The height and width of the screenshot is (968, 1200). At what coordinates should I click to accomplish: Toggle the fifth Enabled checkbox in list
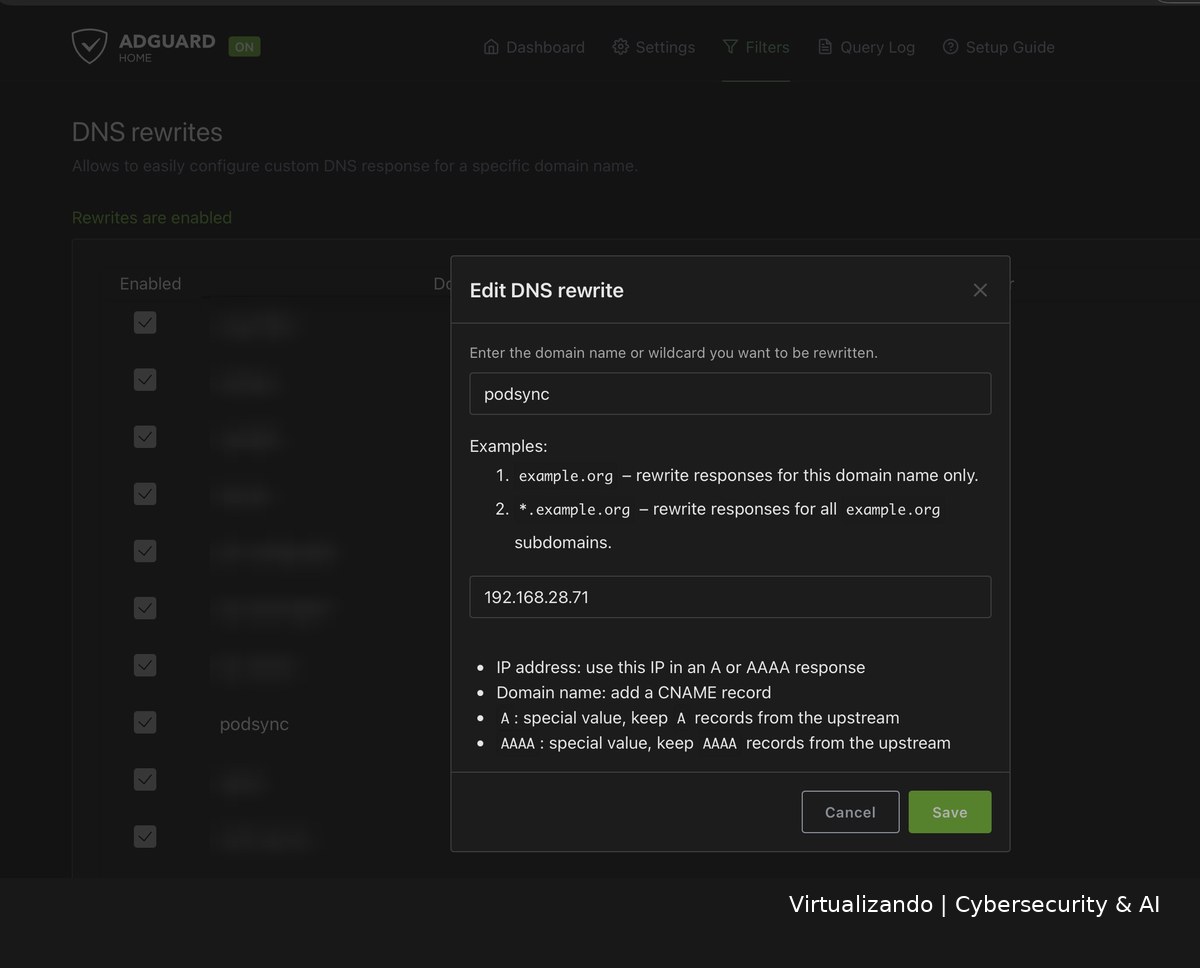click(145, 551)
